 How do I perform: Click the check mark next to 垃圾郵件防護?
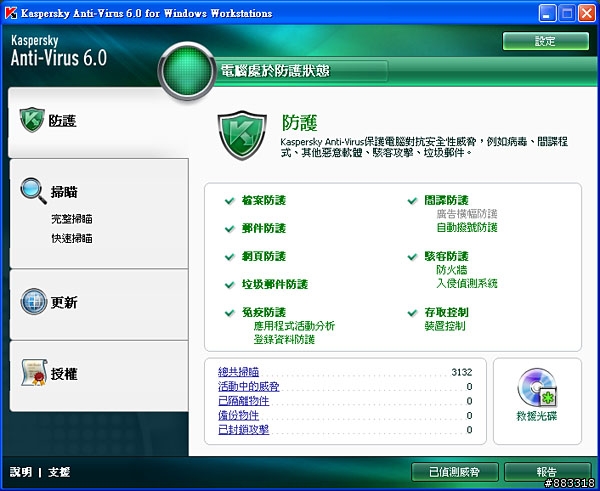[230, 285]
